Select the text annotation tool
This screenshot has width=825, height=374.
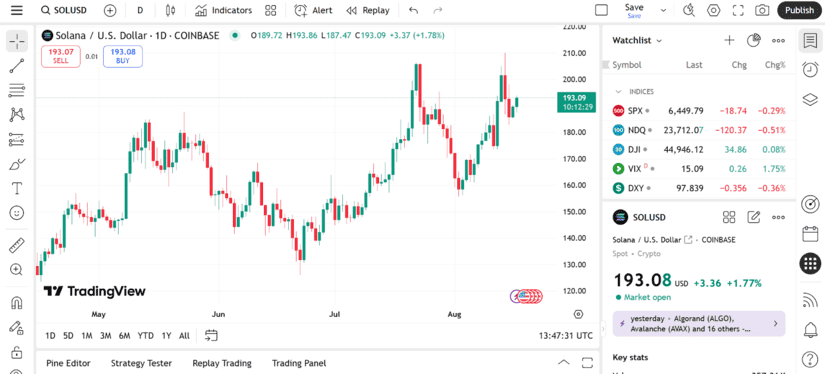[17, 188]
